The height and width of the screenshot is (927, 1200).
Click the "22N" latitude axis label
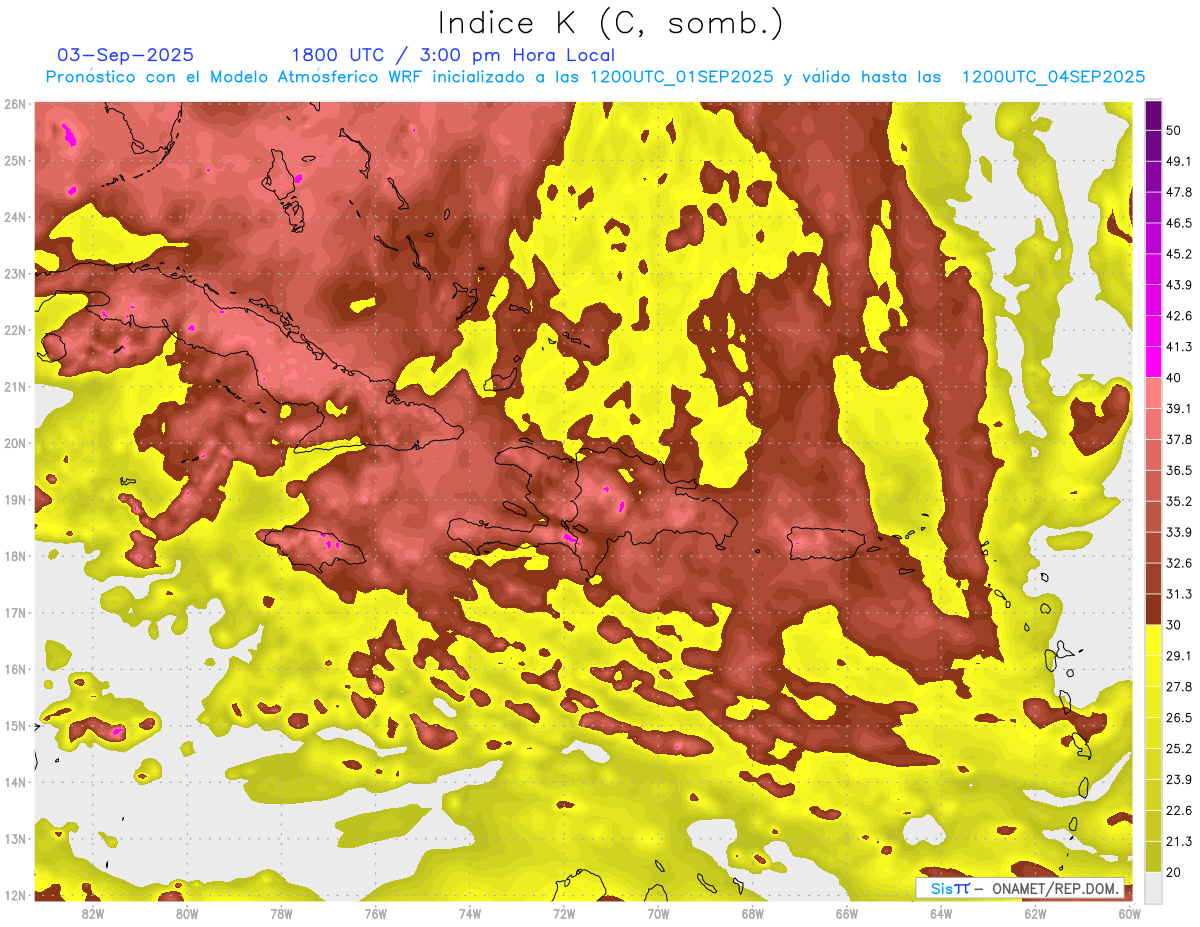coord(15,330)
